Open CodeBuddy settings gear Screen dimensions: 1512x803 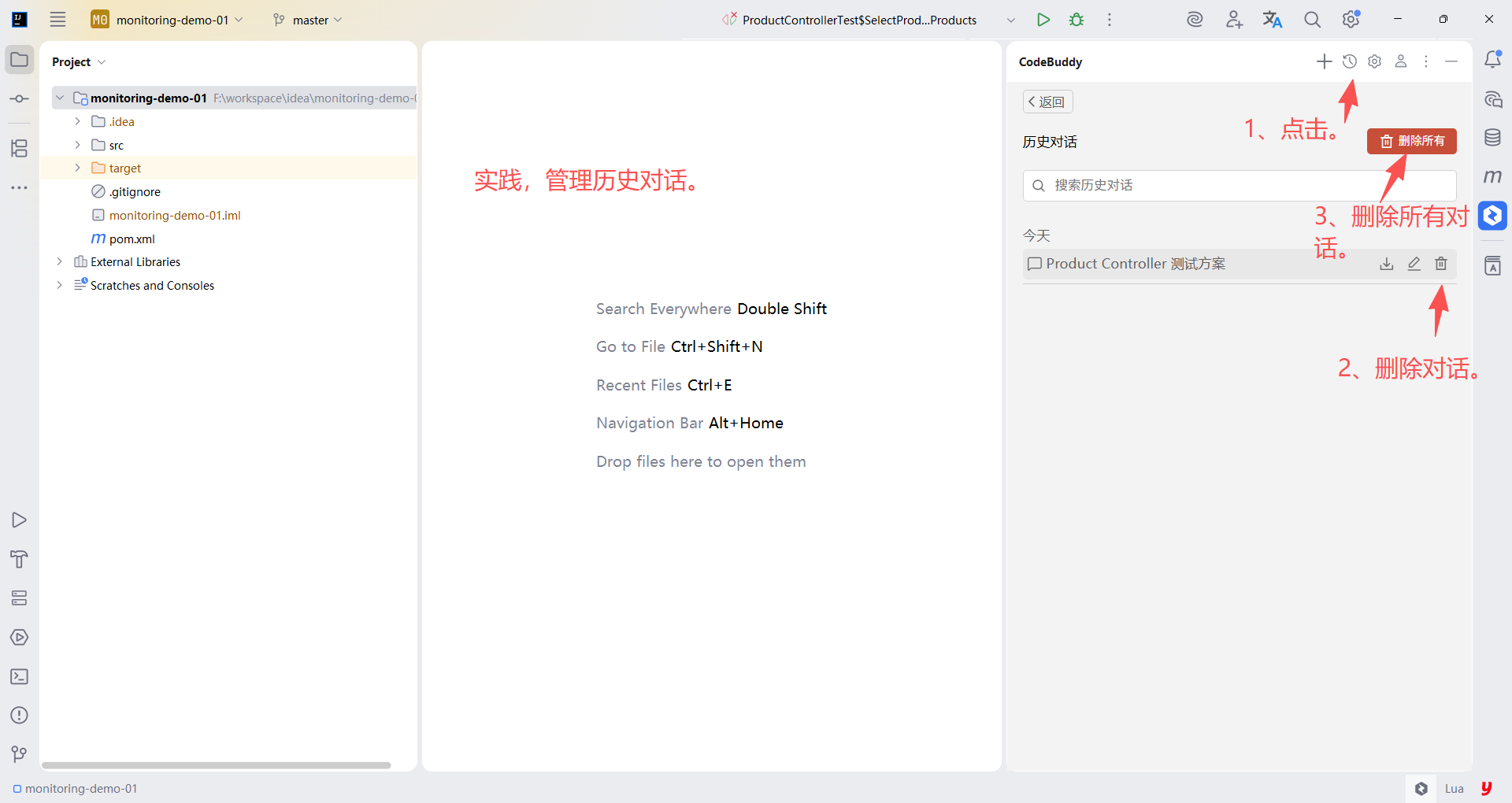point(1375,61)
